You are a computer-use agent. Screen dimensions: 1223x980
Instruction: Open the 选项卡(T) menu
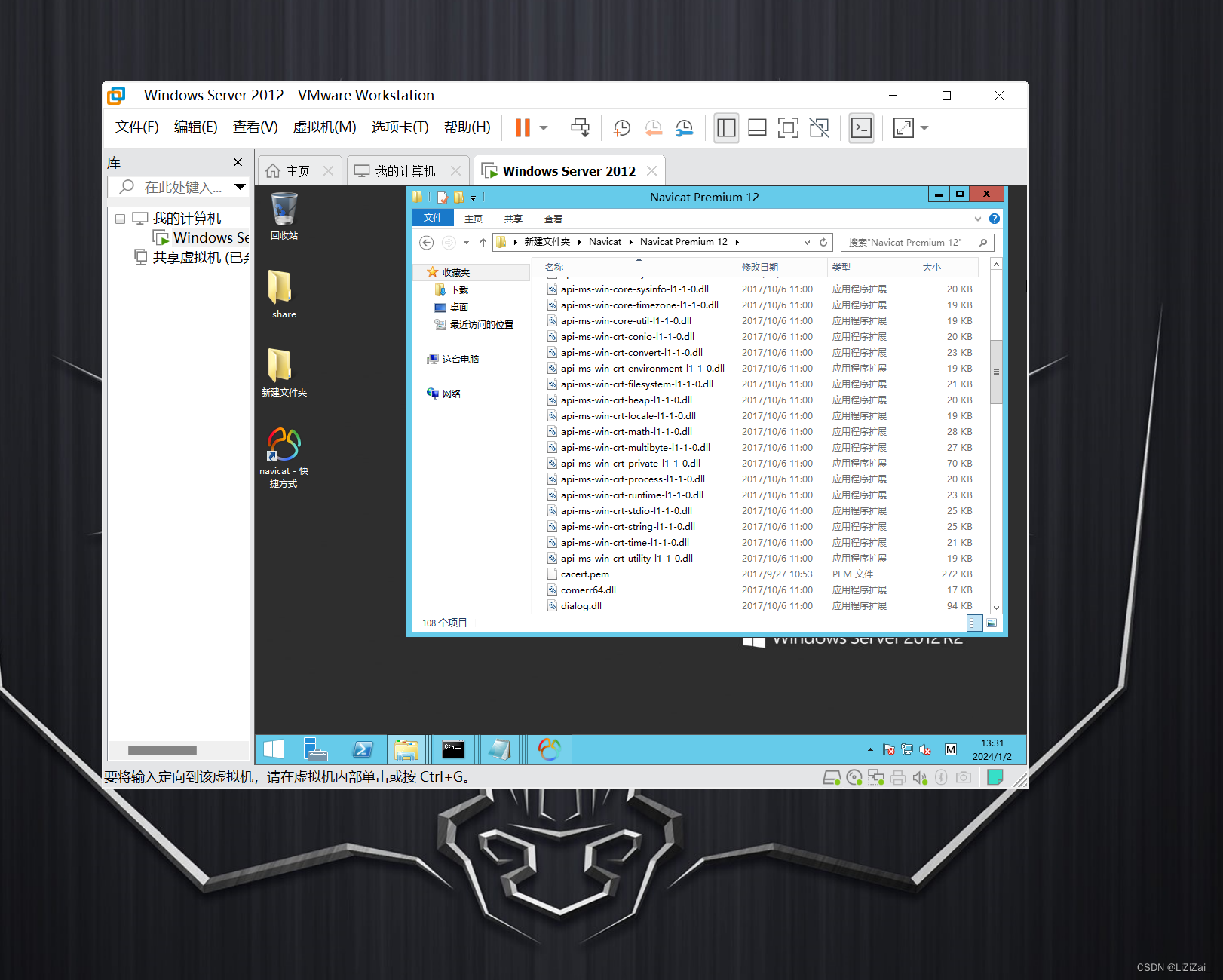pyautogui.click(x=400, y=127)
